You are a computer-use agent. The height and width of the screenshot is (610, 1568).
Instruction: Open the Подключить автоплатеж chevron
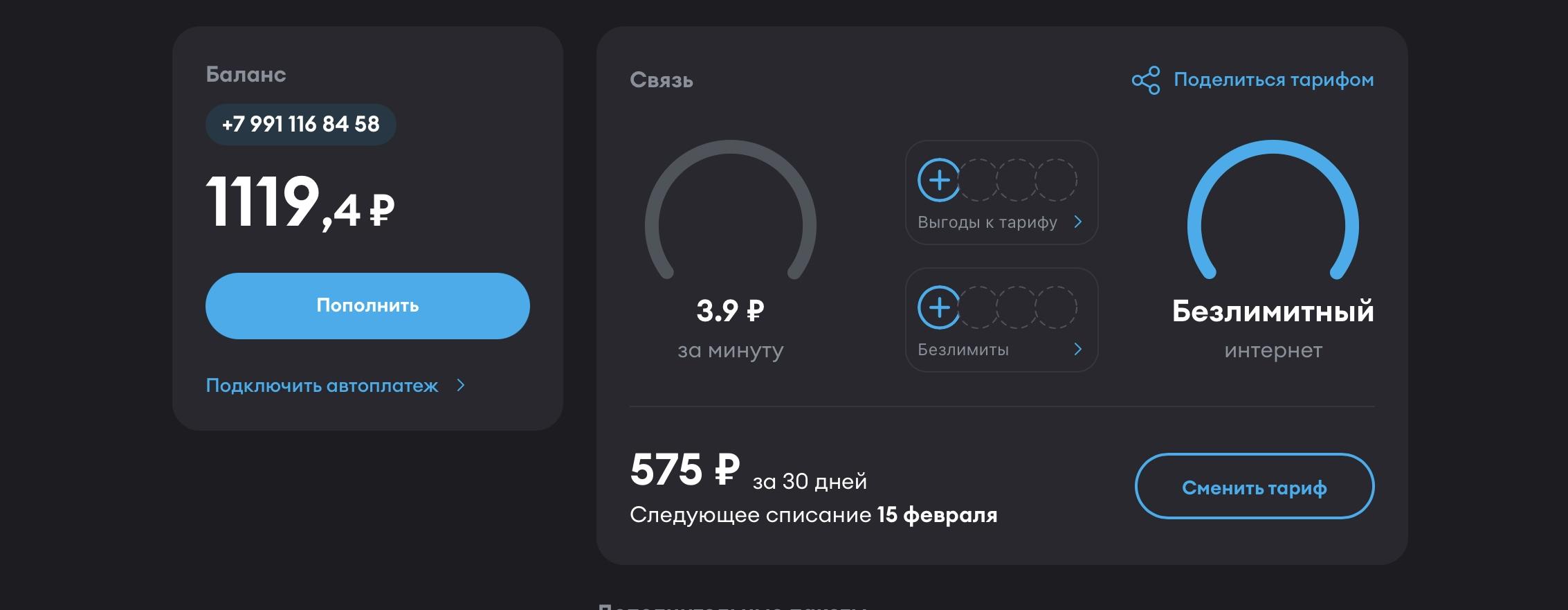click(461, 385)
